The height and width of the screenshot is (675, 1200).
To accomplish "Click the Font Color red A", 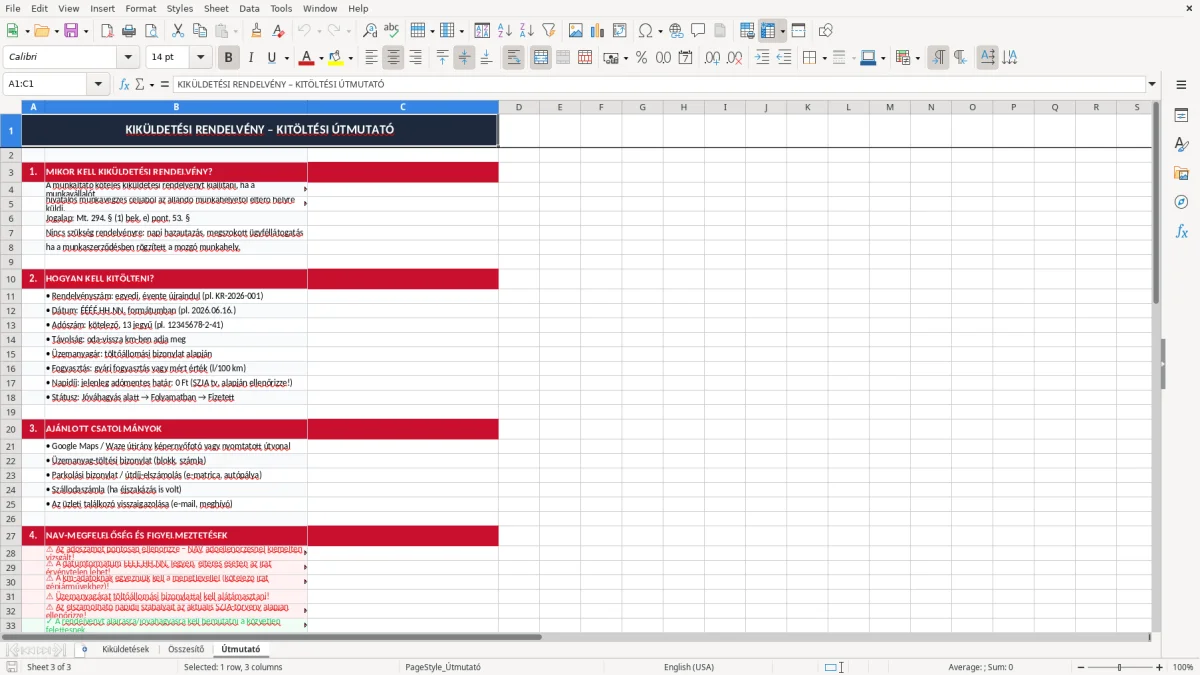I will [307, 58].
